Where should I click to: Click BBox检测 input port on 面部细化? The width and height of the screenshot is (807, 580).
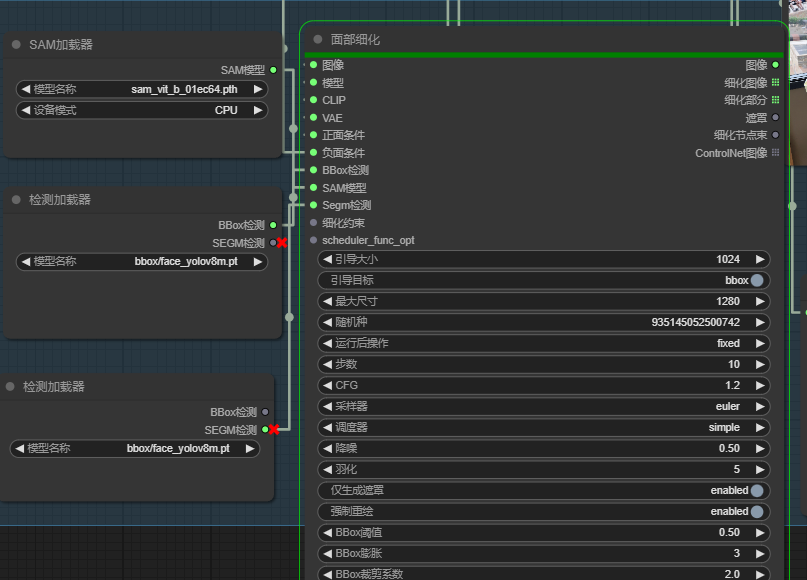pos(313,170)
